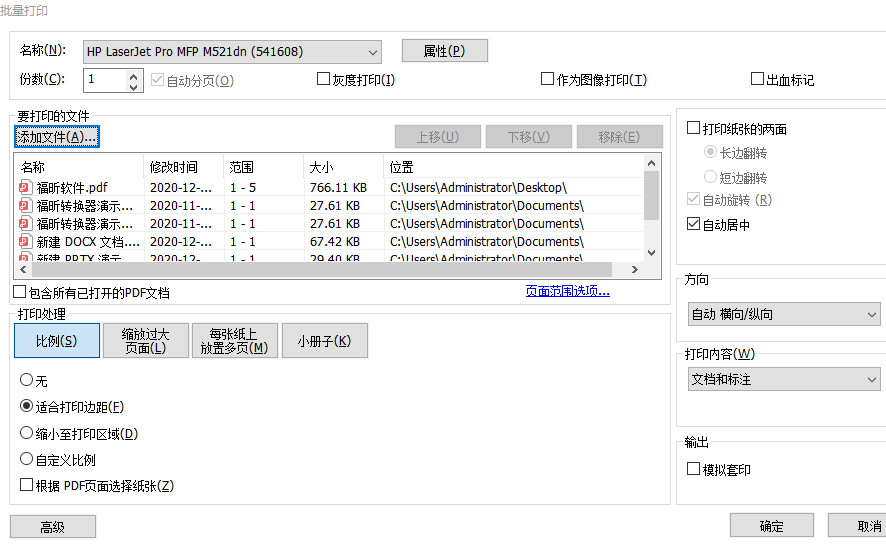
Task: Click the 属性(P) button
Action: [445, 51]
